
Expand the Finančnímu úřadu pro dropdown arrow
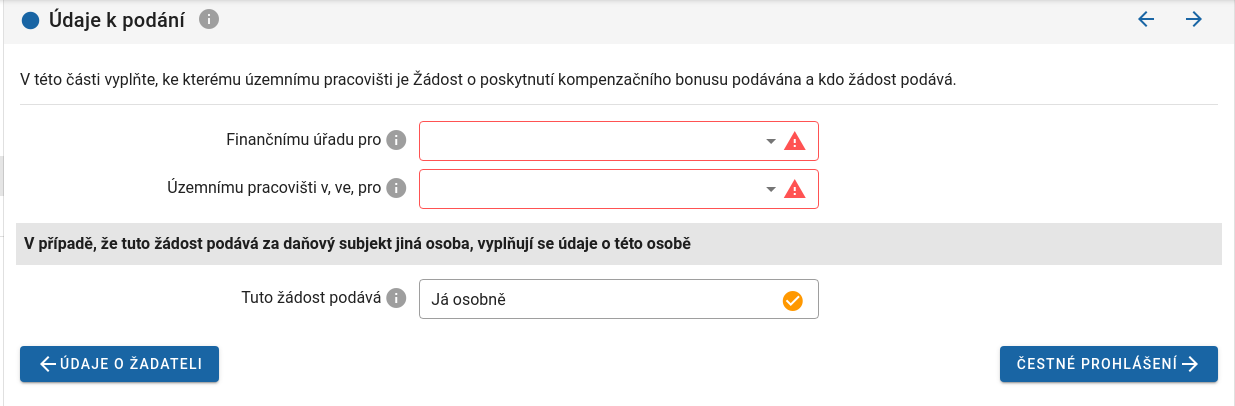[x=770, y=141]
